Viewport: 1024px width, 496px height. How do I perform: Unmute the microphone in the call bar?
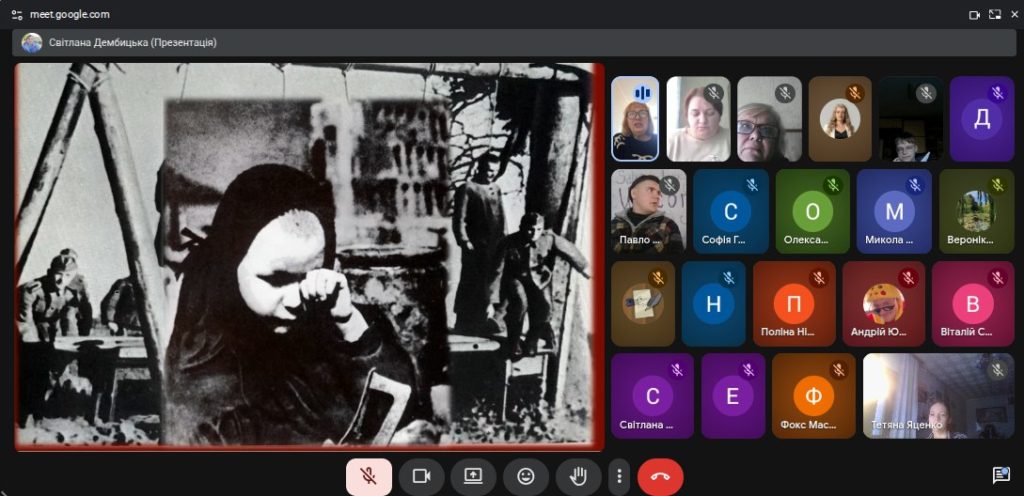click(x=369, y=476)
